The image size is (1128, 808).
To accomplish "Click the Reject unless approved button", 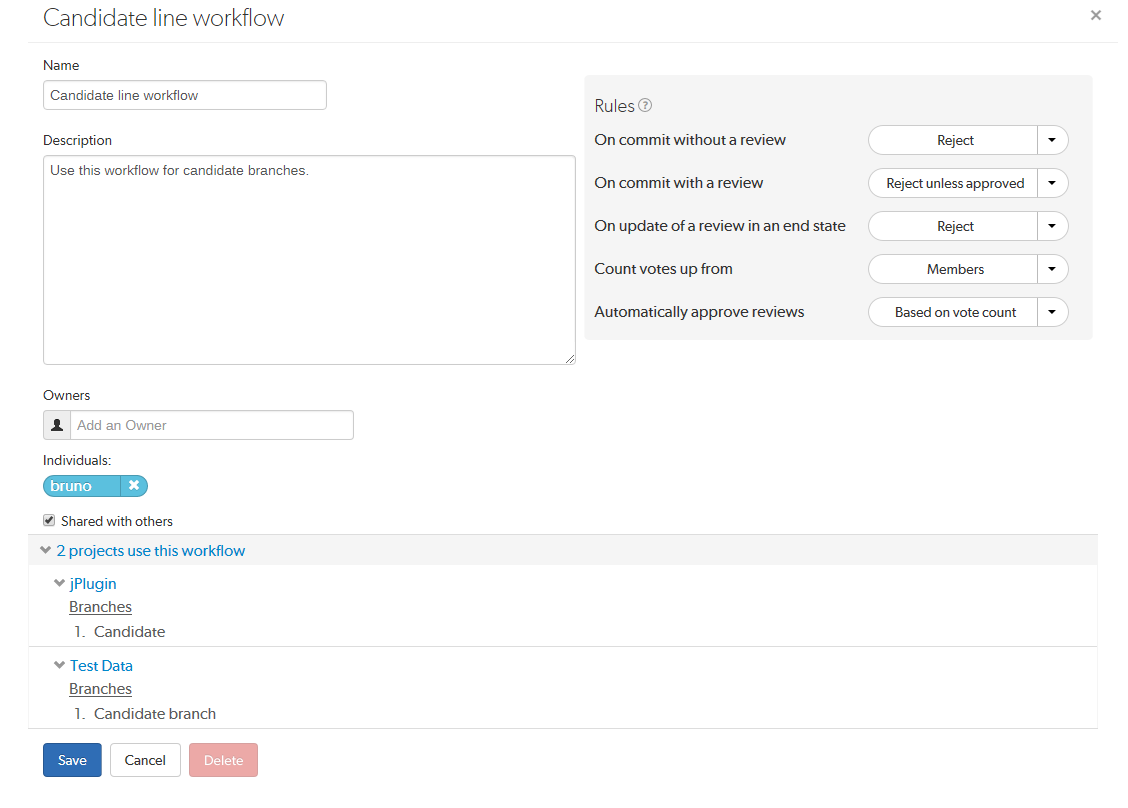I will (953, 183).
